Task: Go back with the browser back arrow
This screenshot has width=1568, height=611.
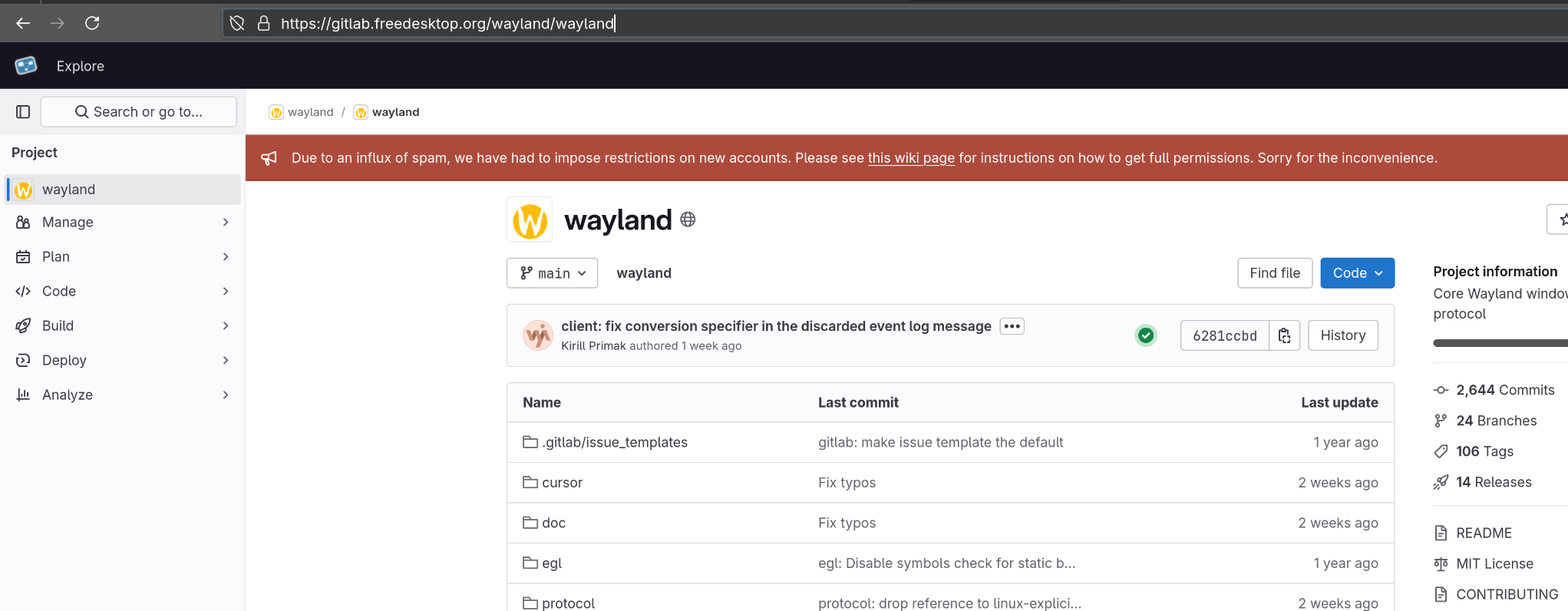Action: pyautogui.click(x=23, y=23)
